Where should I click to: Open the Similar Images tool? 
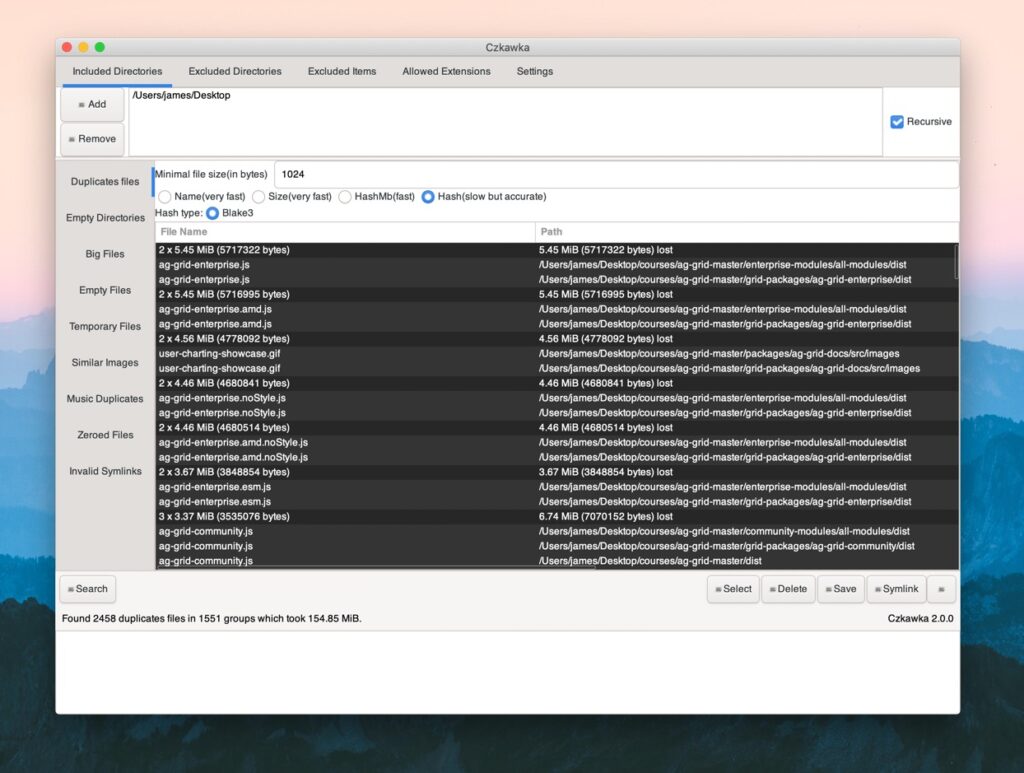coord(105,363)
